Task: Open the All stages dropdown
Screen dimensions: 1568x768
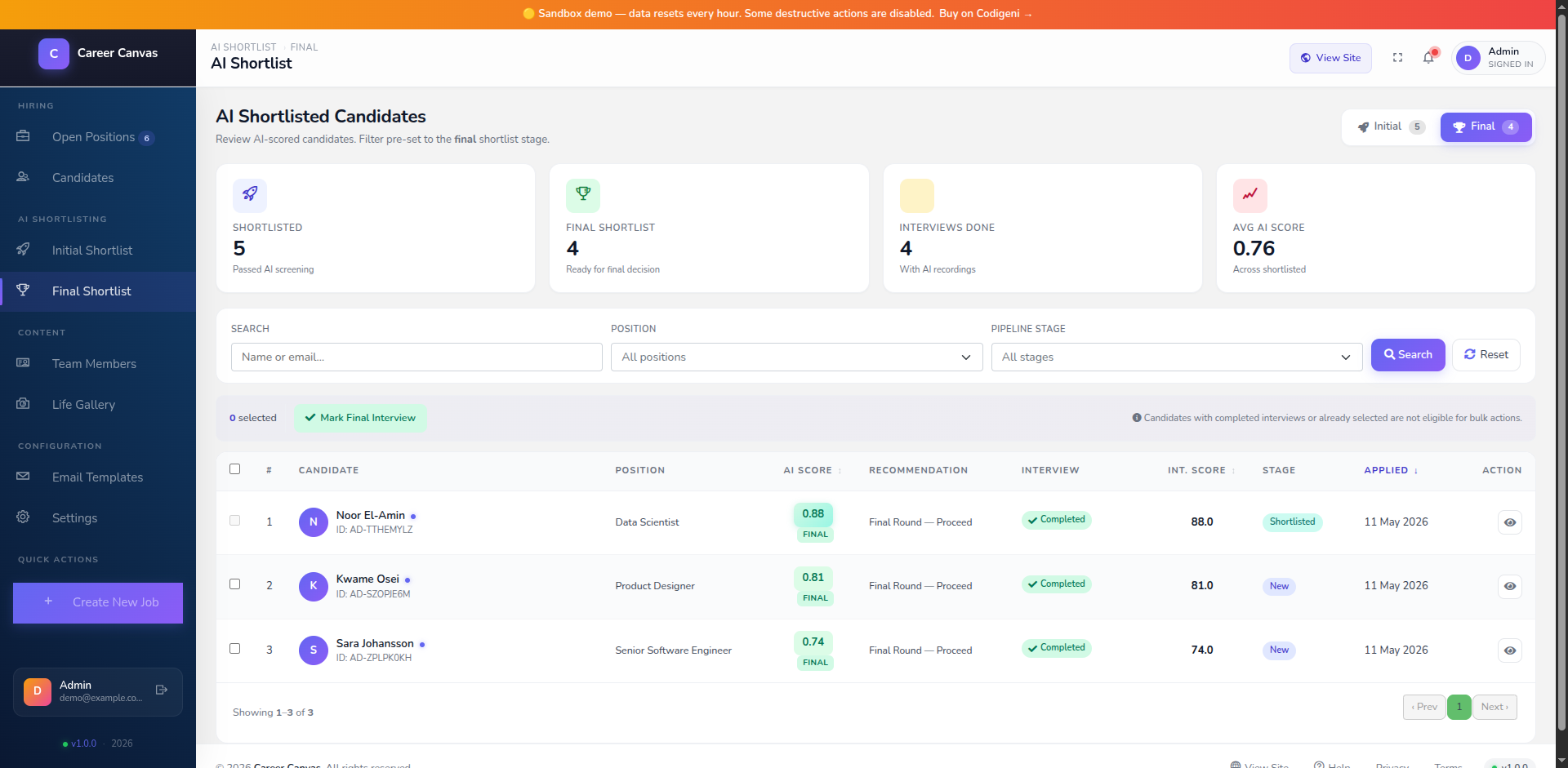Action: pyautogui.click(x=1177, y=357)
